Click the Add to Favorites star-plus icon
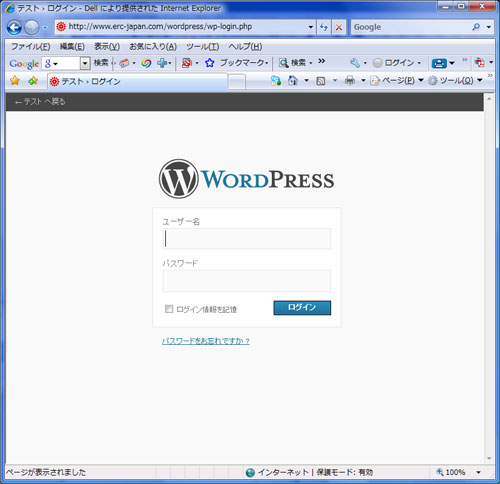The height and width of the screenshot is (484, 500). [33, 81]
